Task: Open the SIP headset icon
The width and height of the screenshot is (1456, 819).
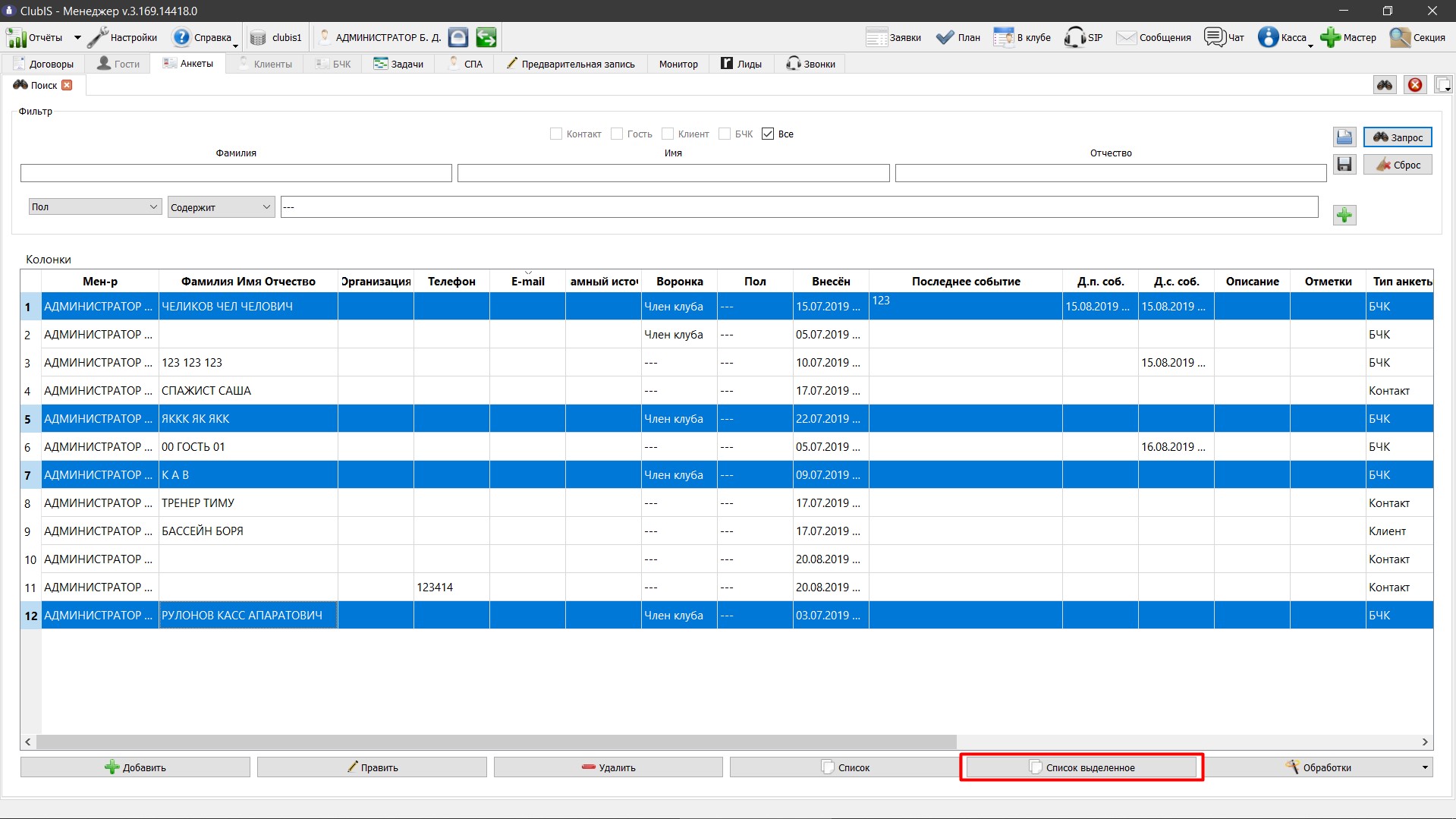Action: pyautogui.click(x=1074, y=37)
